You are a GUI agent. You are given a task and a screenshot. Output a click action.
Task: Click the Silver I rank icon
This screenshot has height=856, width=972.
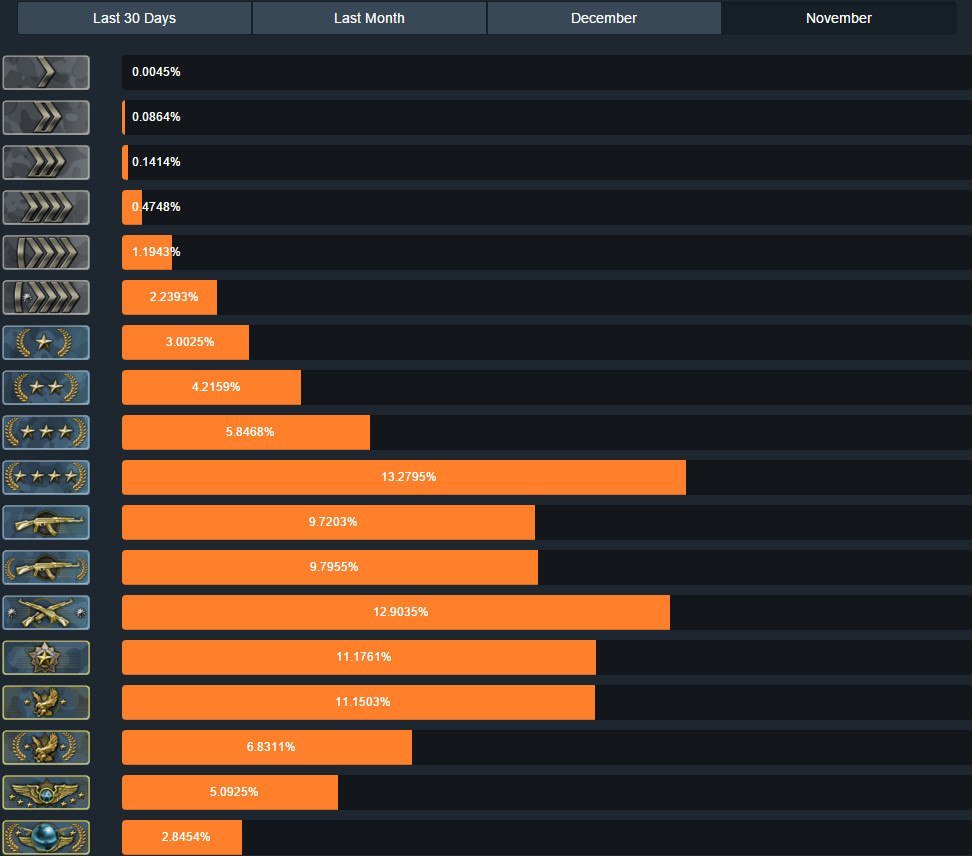click(x=46, y=73)
